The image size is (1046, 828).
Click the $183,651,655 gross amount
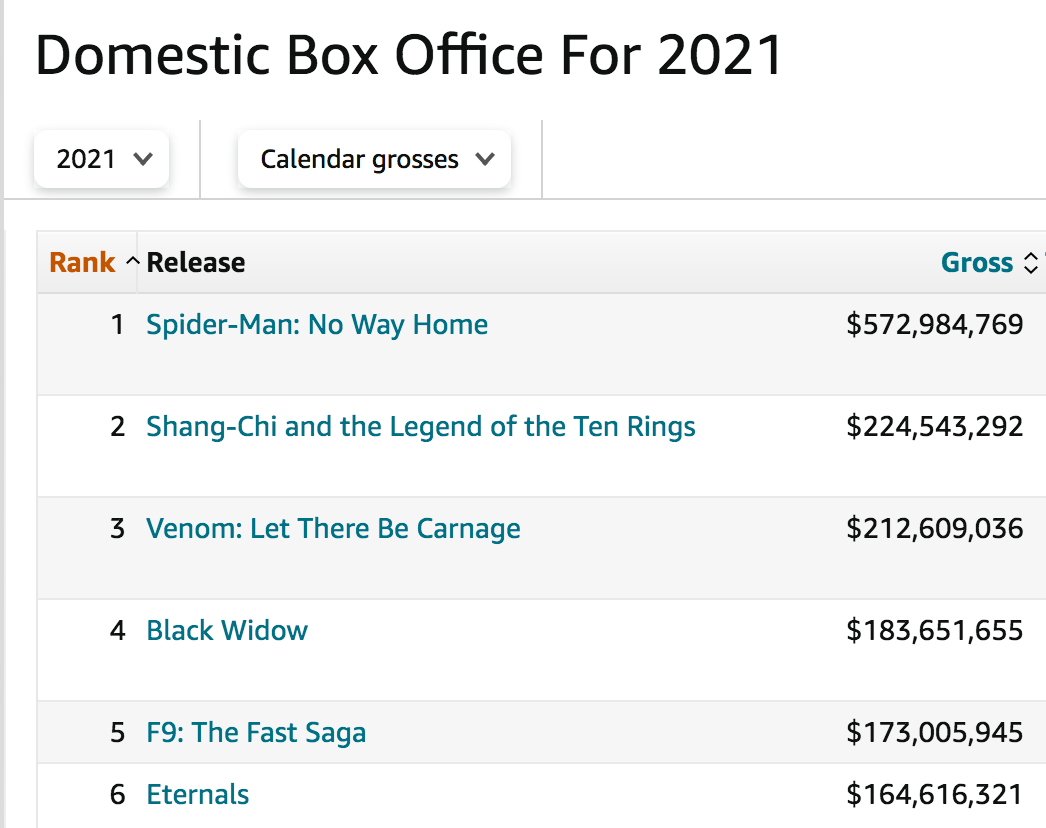934,631
